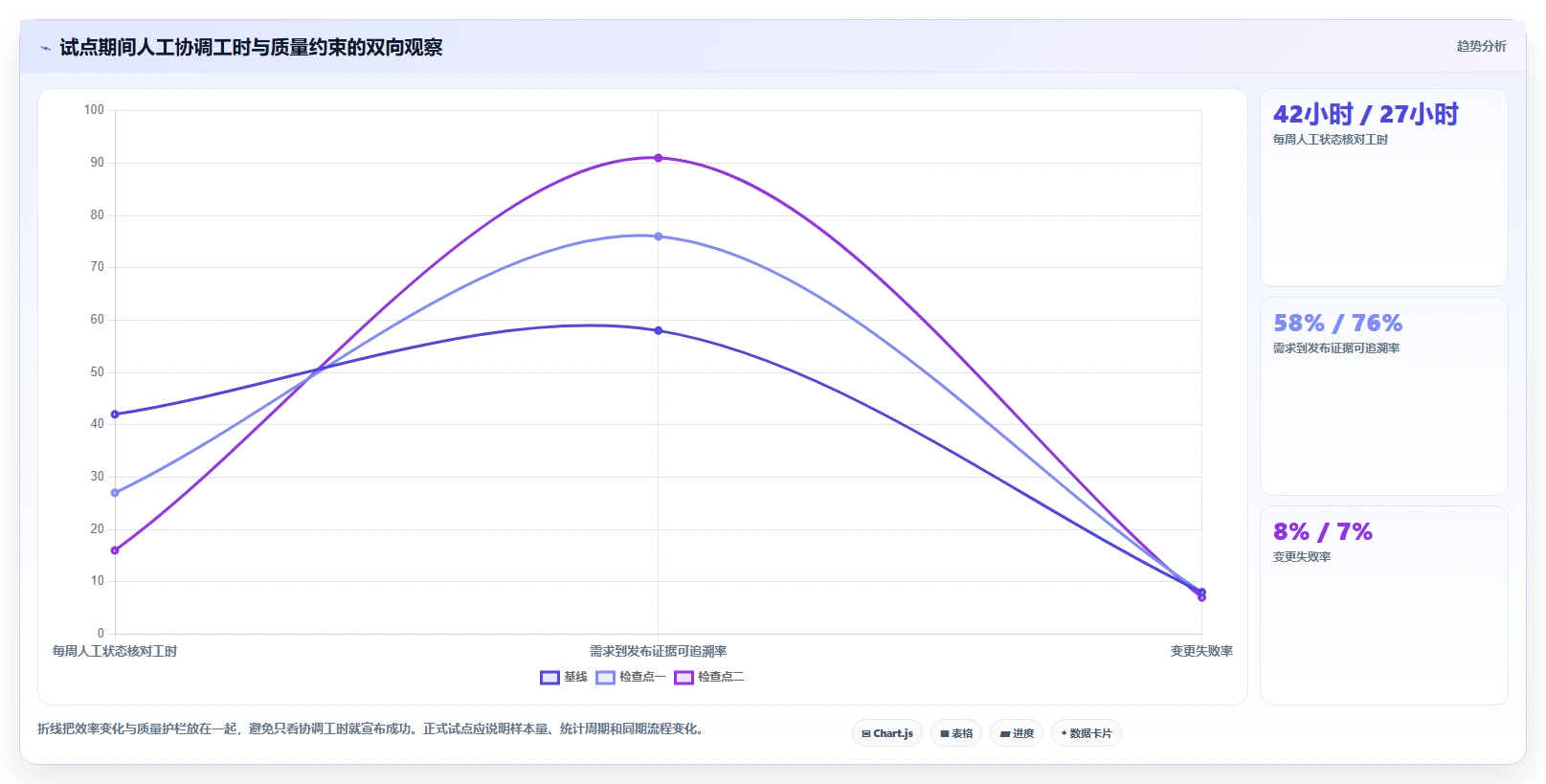The image size is (1546, 784).
Task: Select the 数据卡片 tag
Action: (x=1087, y=733)
